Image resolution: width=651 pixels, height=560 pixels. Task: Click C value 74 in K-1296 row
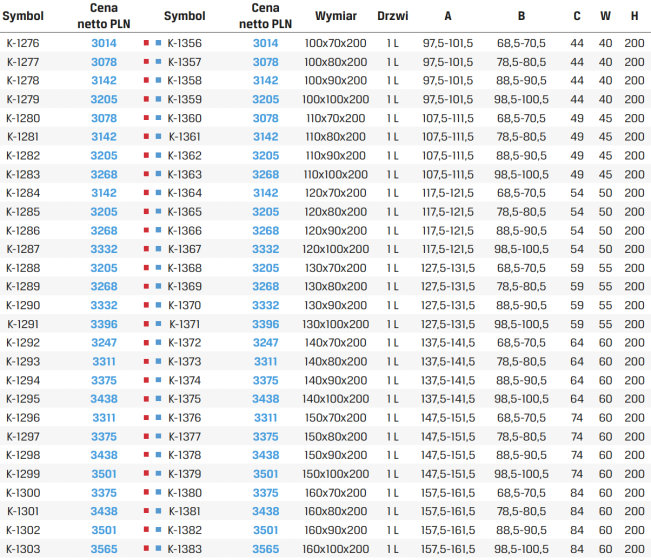pos(577,418)
